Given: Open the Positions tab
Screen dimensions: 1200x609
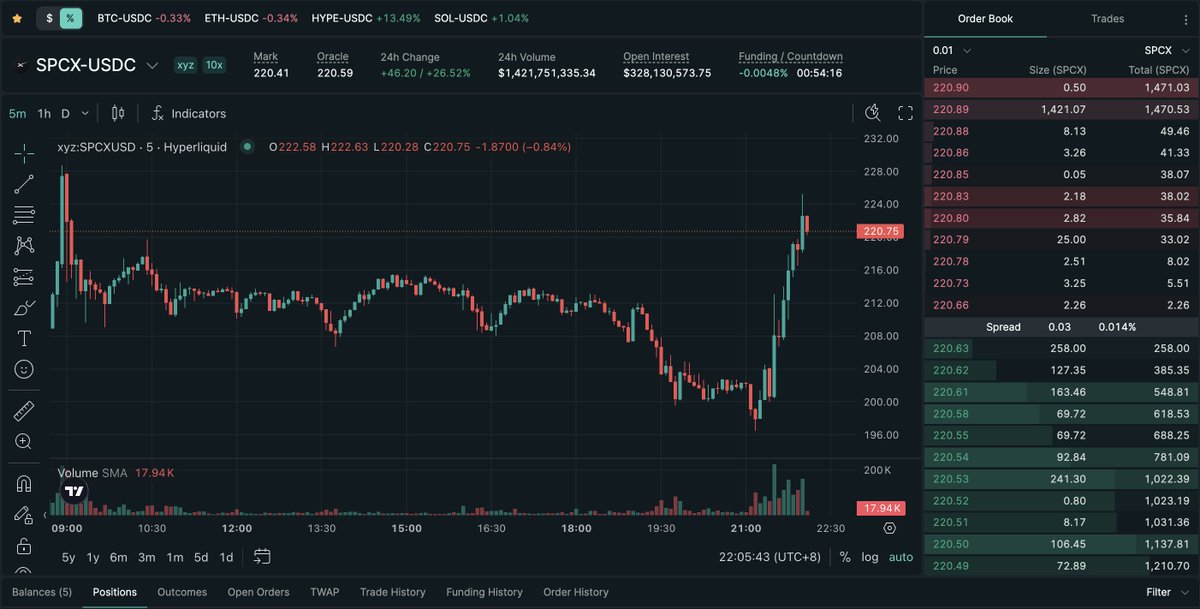Looking at the screenshot, I should pyautogui.click(x=115, y=592).
